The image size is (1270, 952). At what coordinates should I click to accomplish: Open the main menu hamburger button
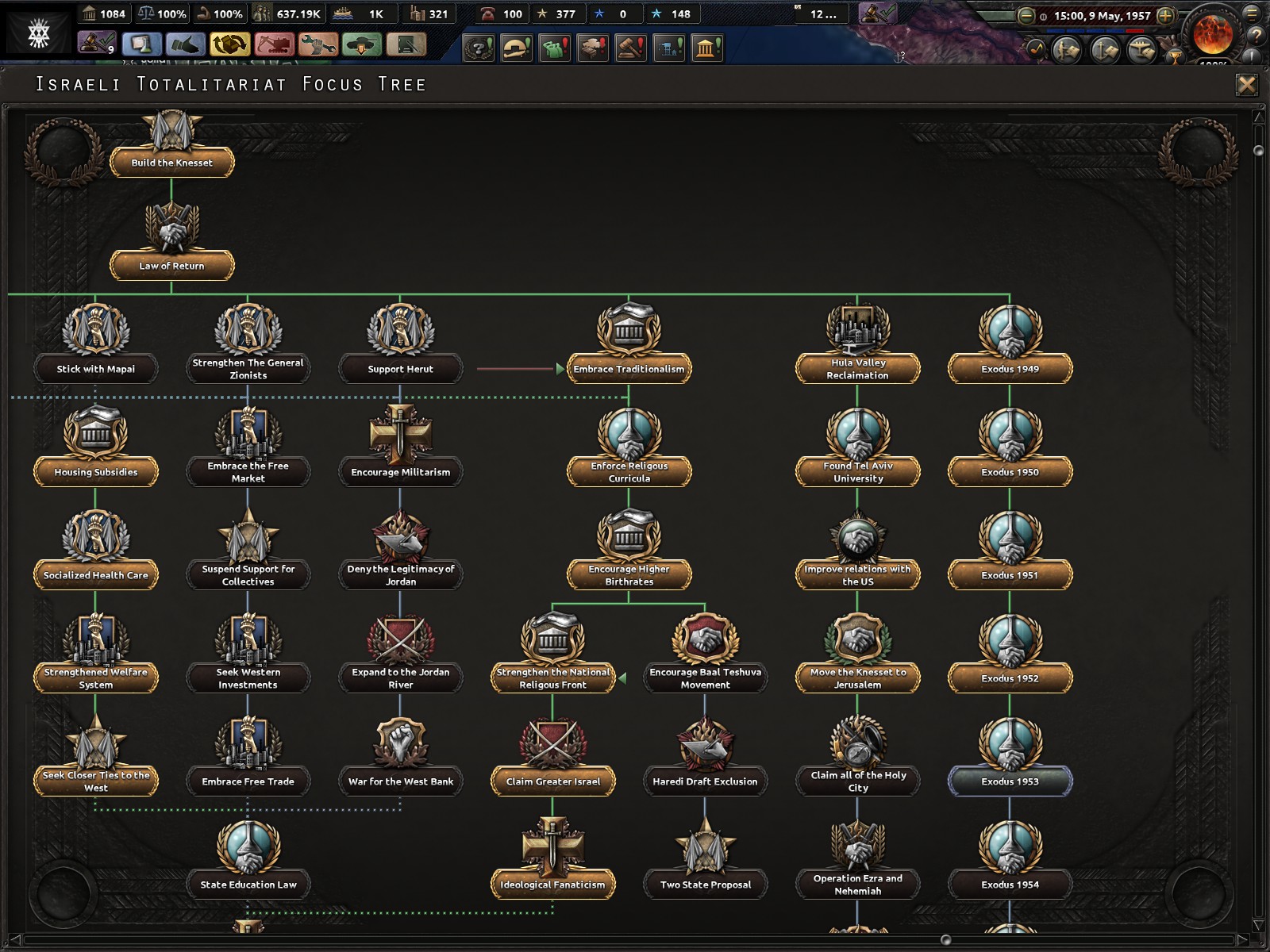point(1253,13)
